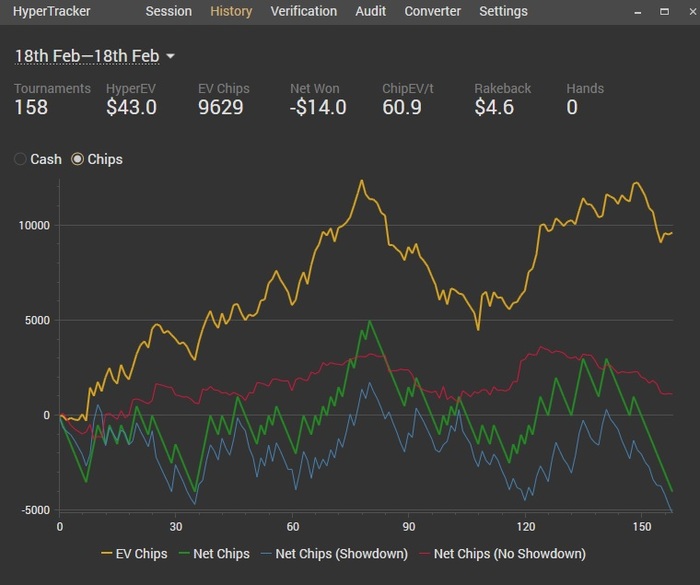Select the Converter tab

click(x=432, y=12)
